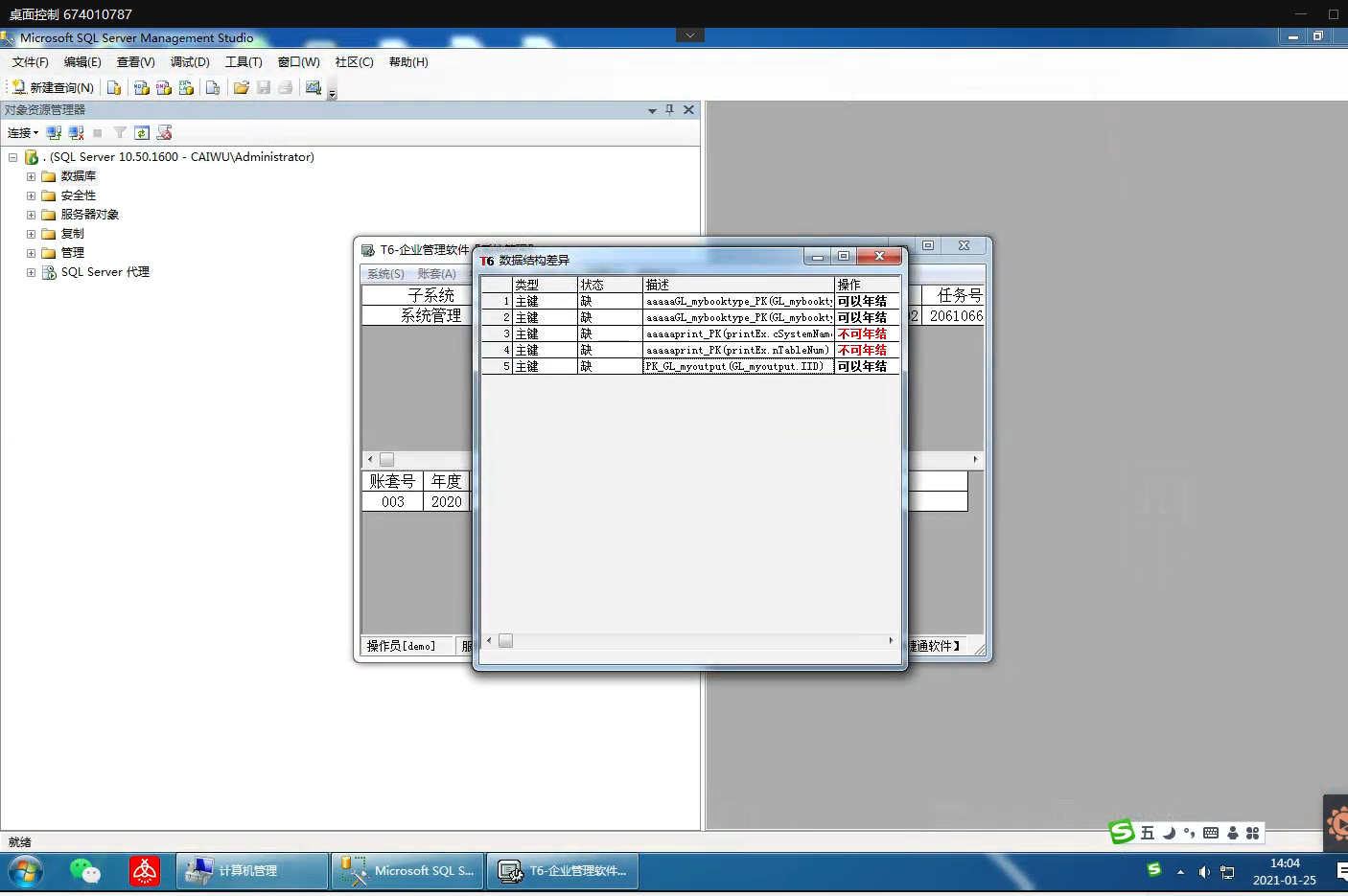Click the Refresh icon in Object Explorer
The height and width of the screenshot is (896, 1348).
[x=142, y=133]
